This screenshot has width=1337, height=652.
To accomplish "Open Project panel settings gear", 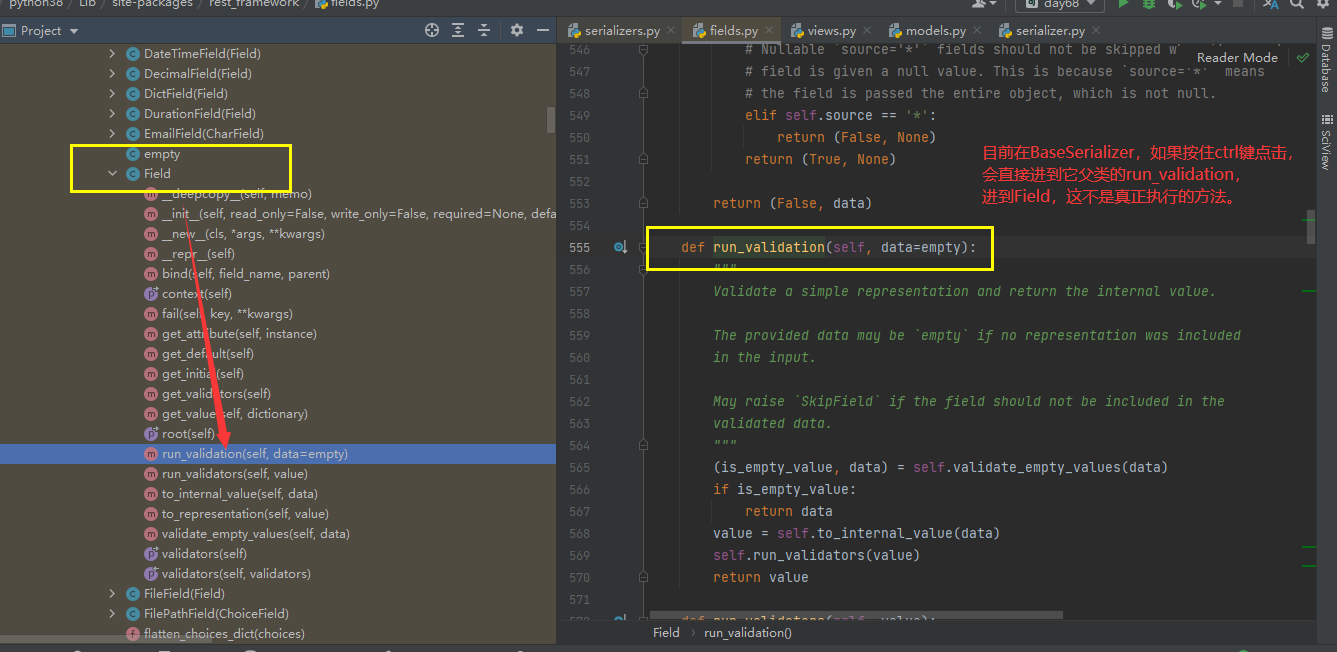I will tap(517, 31).
